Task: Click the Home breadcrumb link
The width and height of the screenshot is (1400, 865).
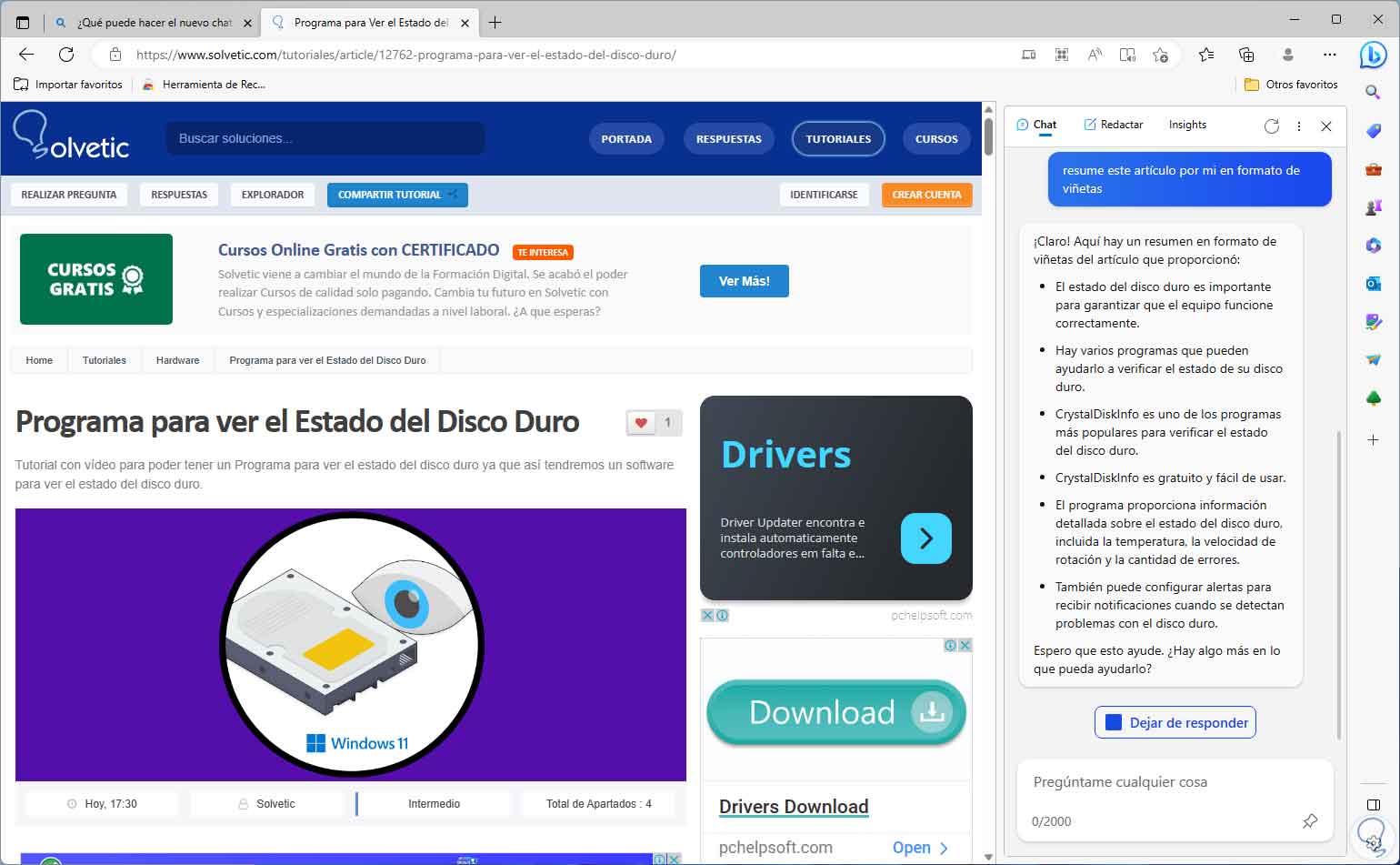Action: click(39, 360)
